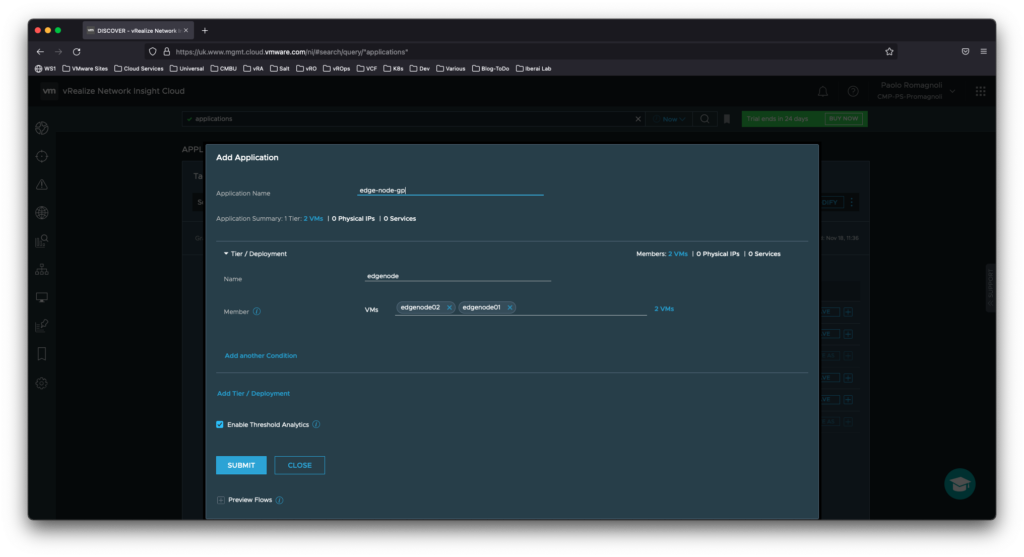Reload the page with refresh icon
The width and height of the screenshot is (1024, 557).
tap(77, 52)
